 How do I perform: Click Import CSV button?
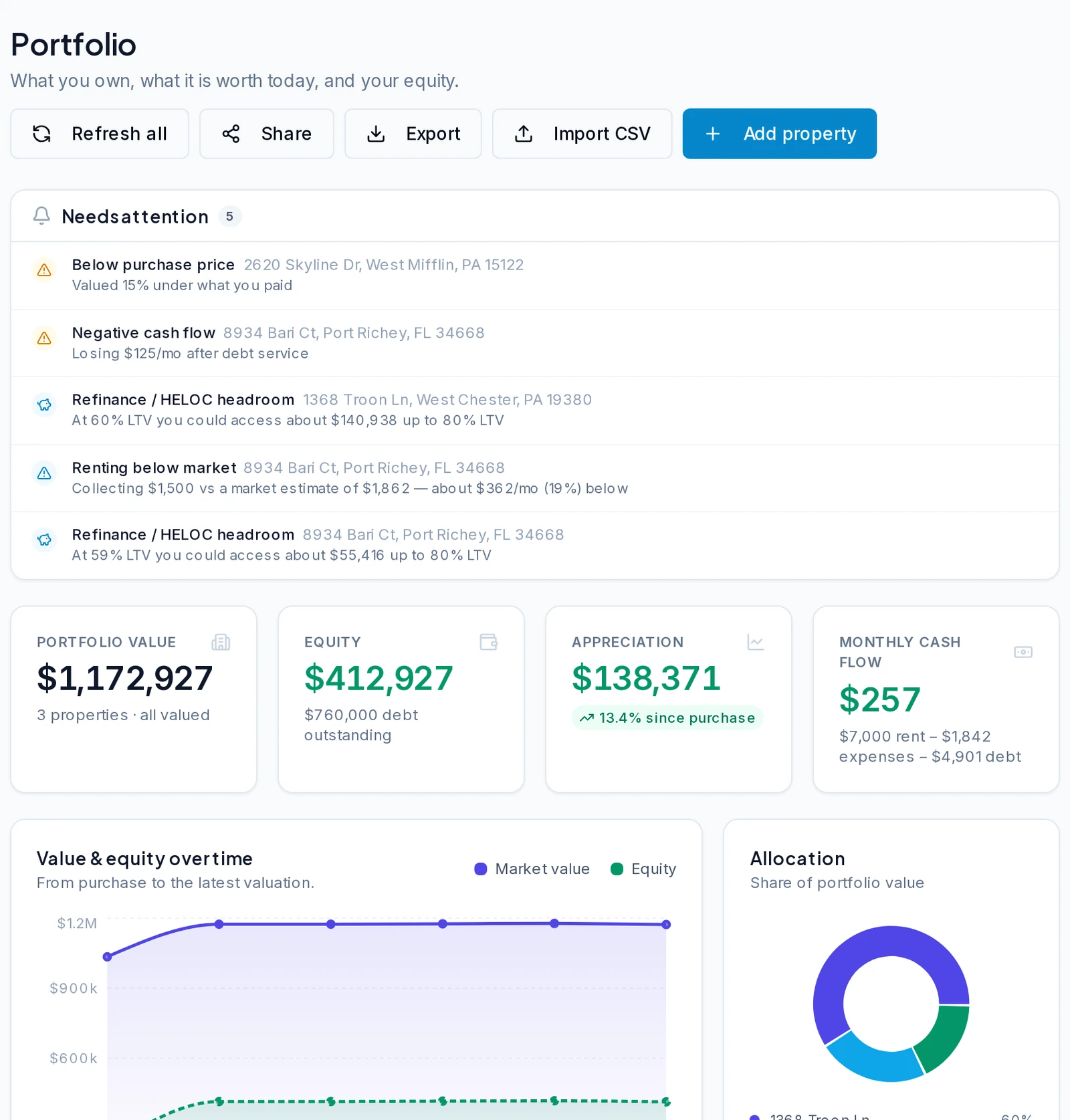[x=582, y=134]
